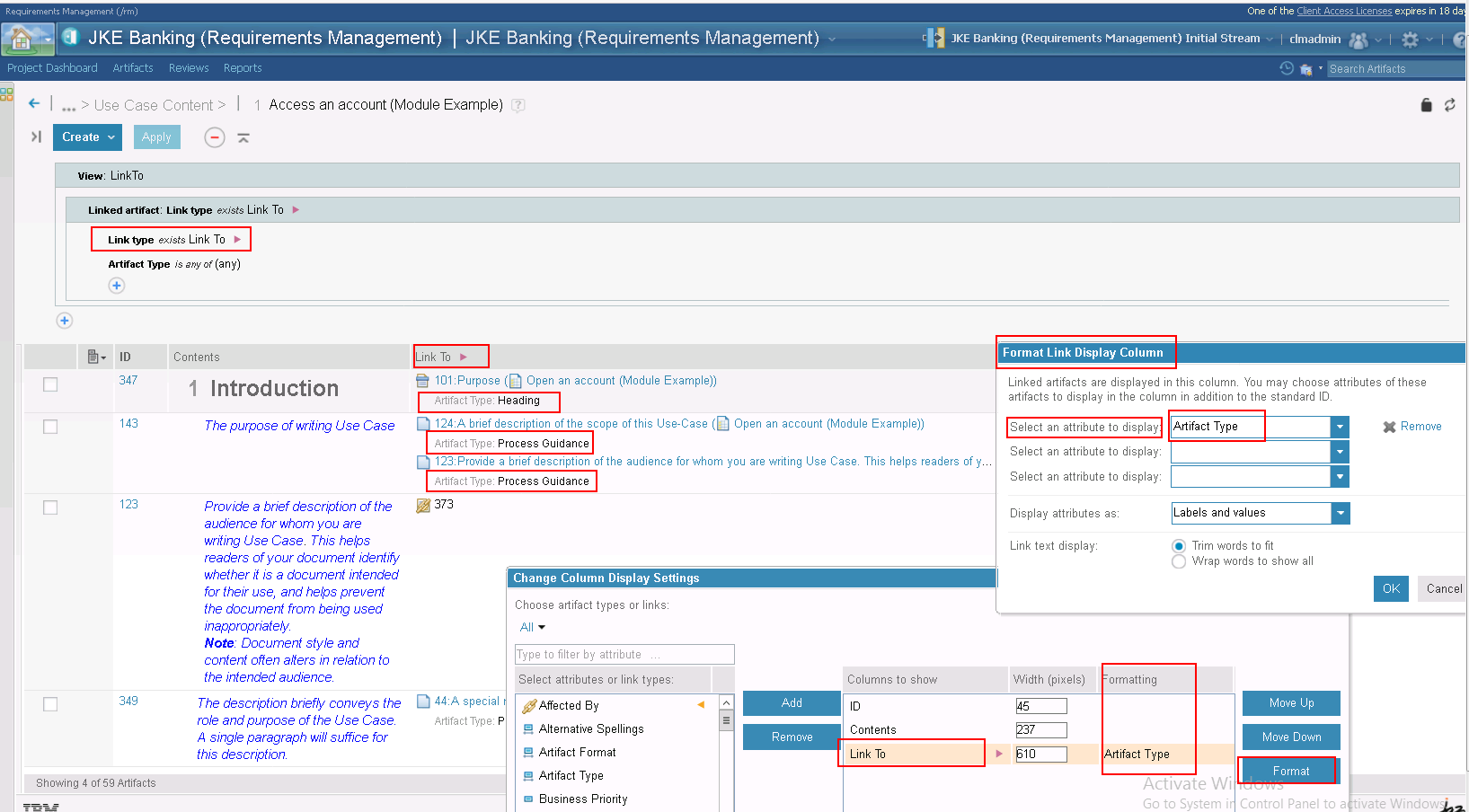Viewport: 1469px width, 812px height.
Task: Open the administration gear icon
Action: (x=1410, y=40)
